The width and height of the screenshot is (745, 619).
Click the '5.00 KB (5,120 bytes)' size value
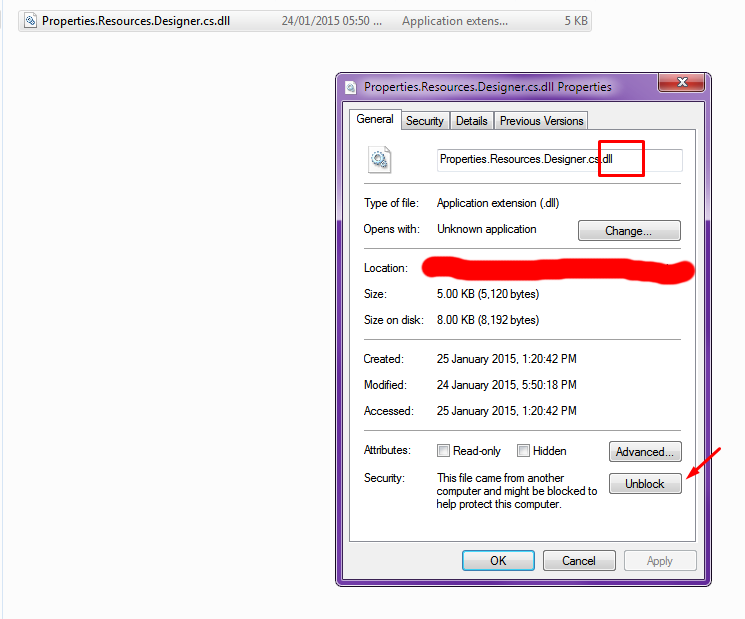(488, 294)
